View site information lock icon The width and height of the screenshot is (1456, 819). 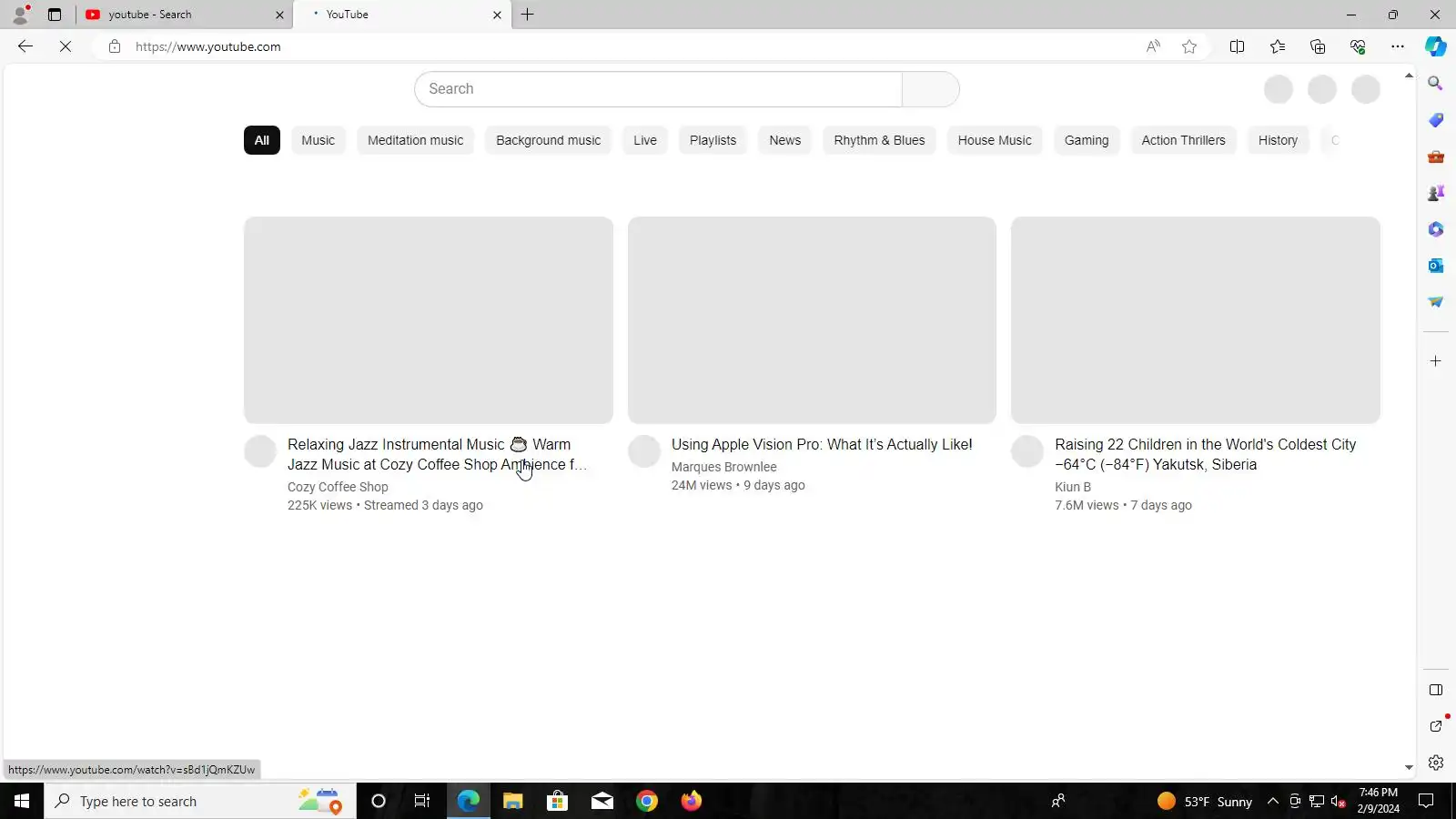(115, 46)
